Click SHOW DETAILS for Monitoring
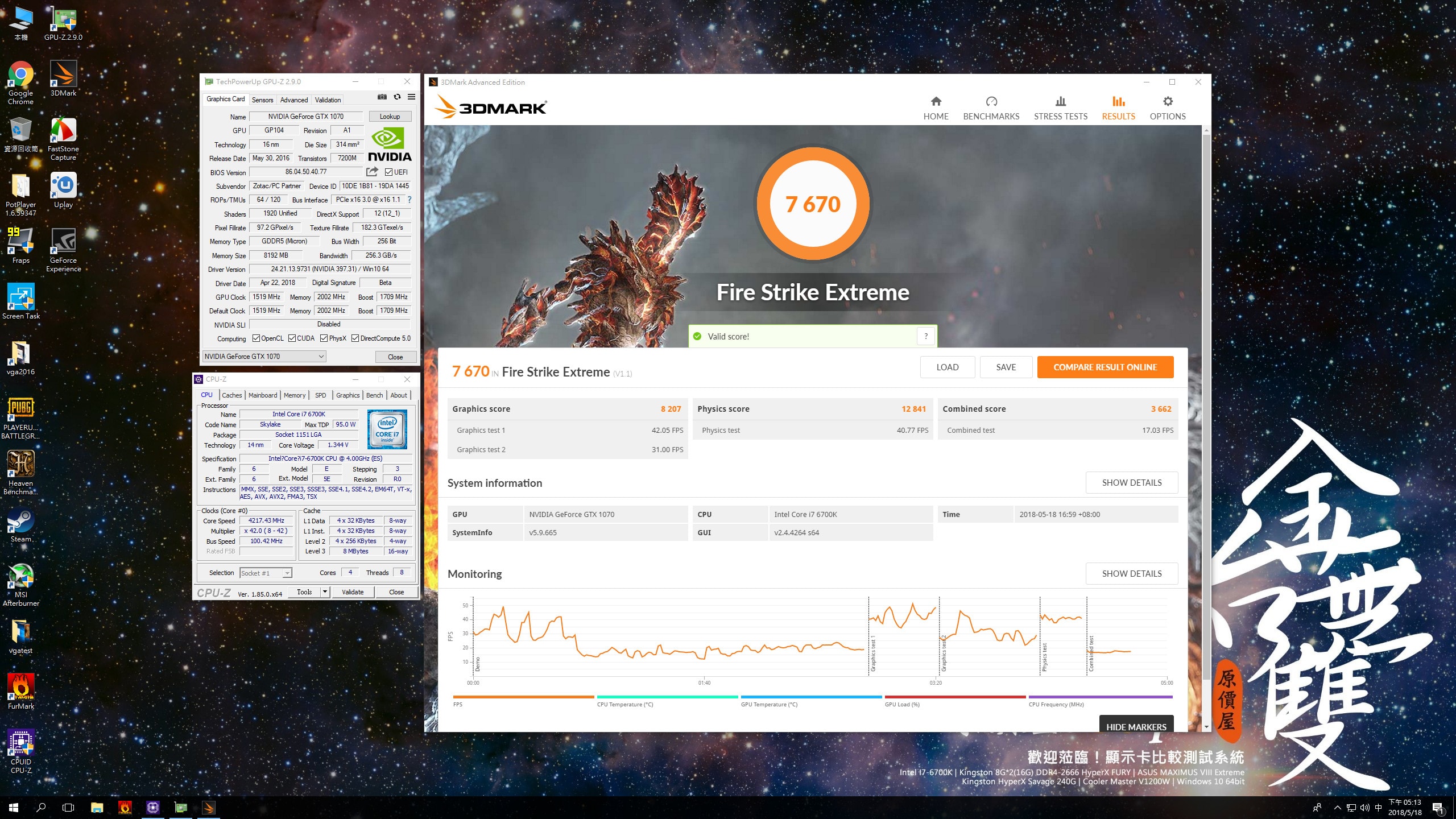Viewport: 1456px width, 819px height. pyautogui.click(x=1132, y=574)
